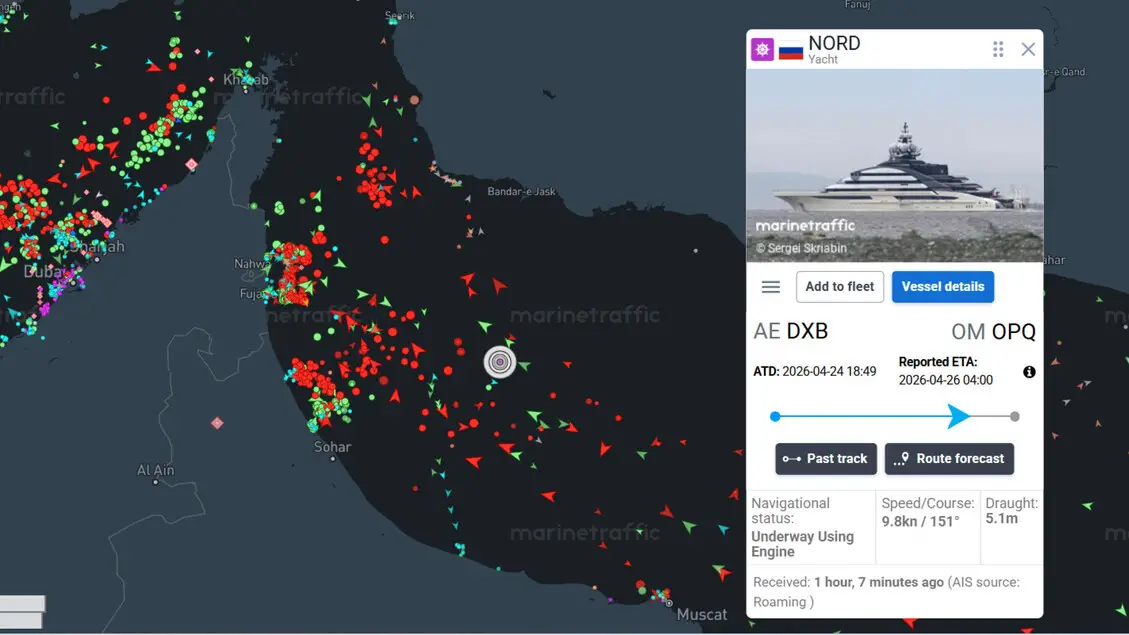
Task: Click the purple yacht type icon
Action: pyautogui.click(x=762, y=49)
